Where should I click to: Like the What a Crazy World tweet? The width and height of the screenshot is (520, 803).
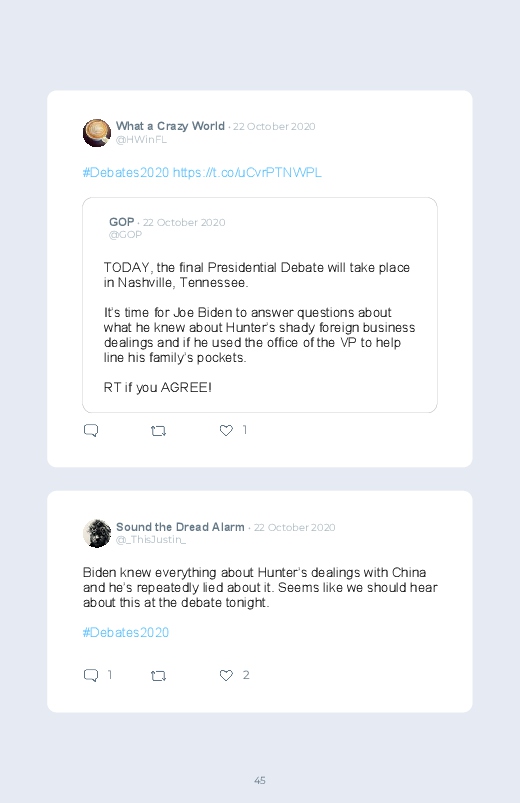click(x=226, y=430)
